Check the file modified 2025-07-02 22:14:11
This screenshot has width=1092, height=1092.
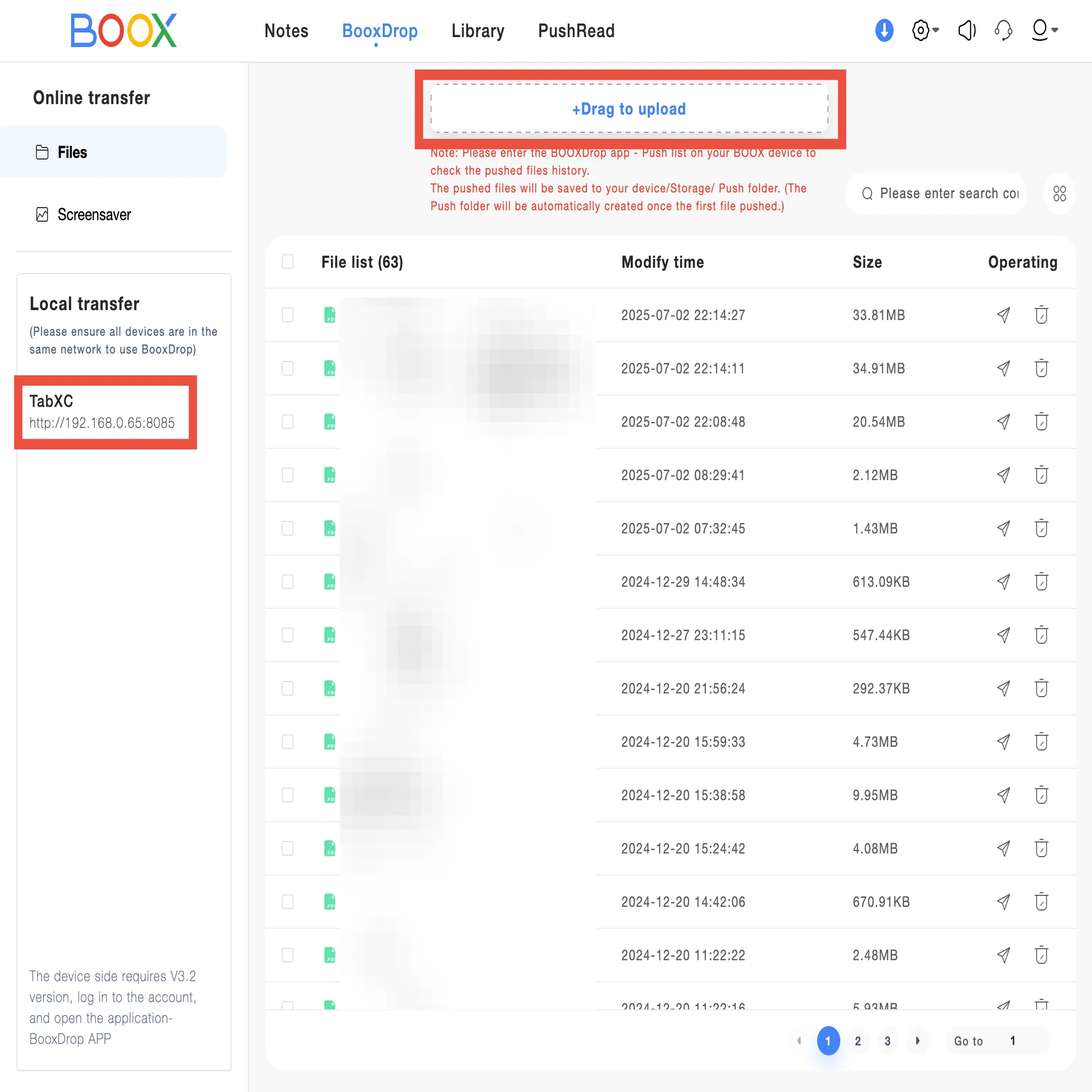(x=288, y=369)
